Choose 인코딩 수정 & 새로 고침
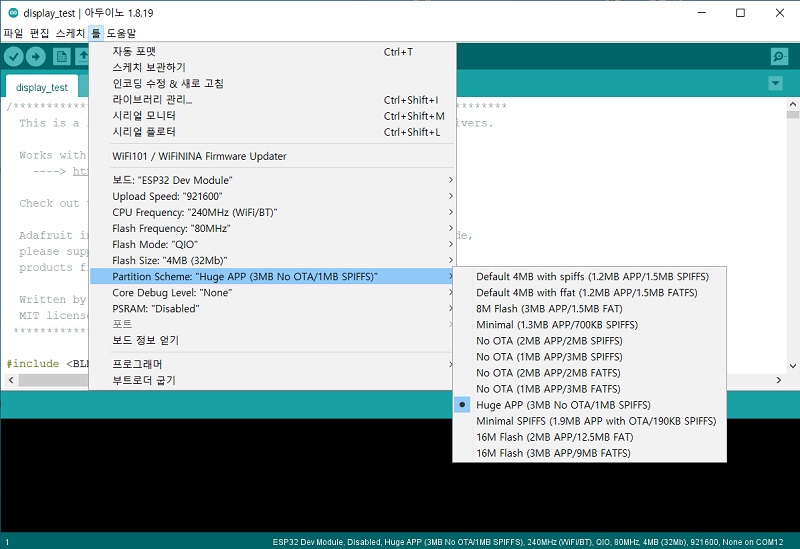This screenshot has height=549, width=800. click(272, 84)
